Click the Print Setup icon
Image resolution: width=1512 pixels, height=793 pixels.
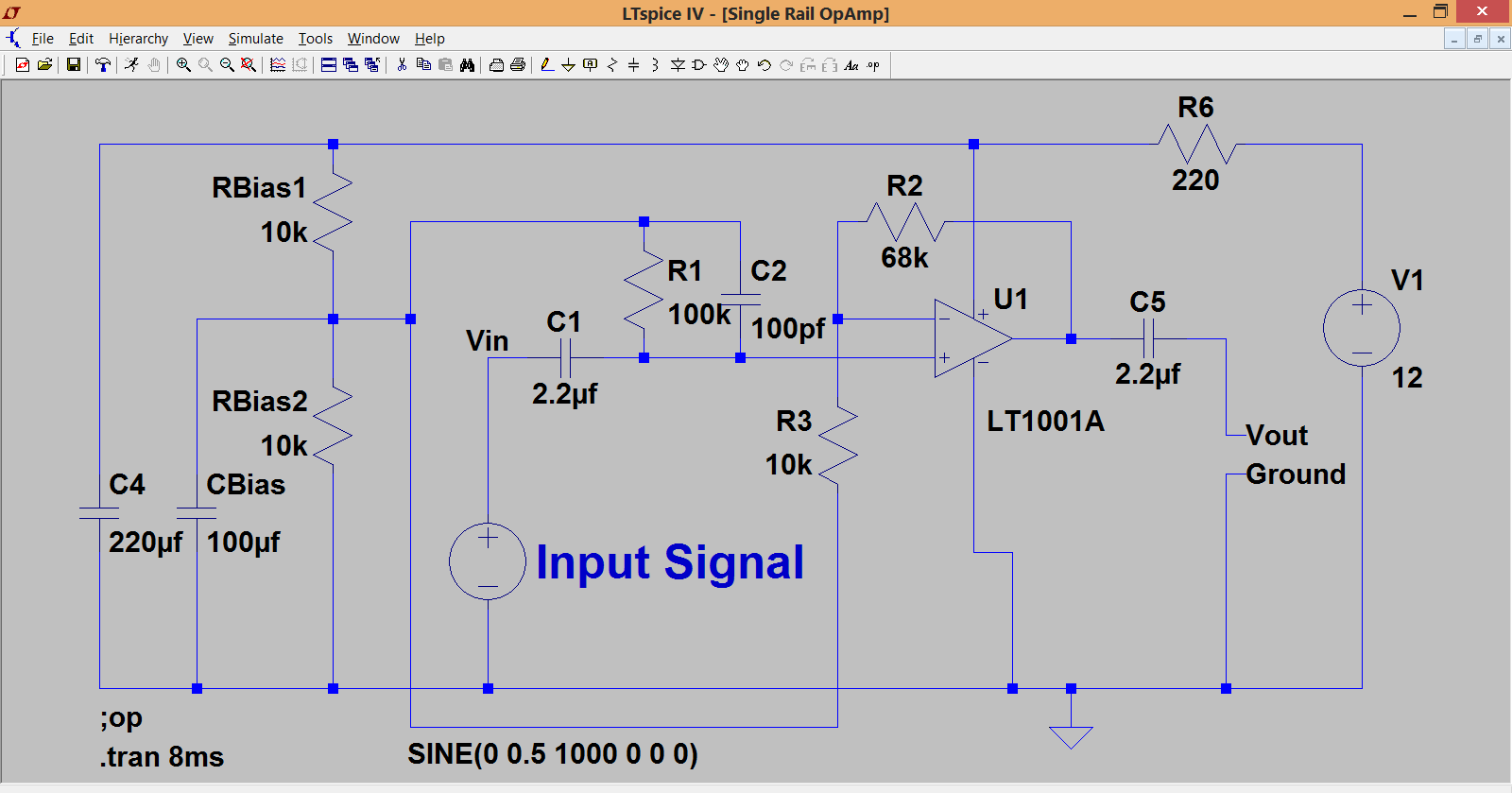[496, 65]
